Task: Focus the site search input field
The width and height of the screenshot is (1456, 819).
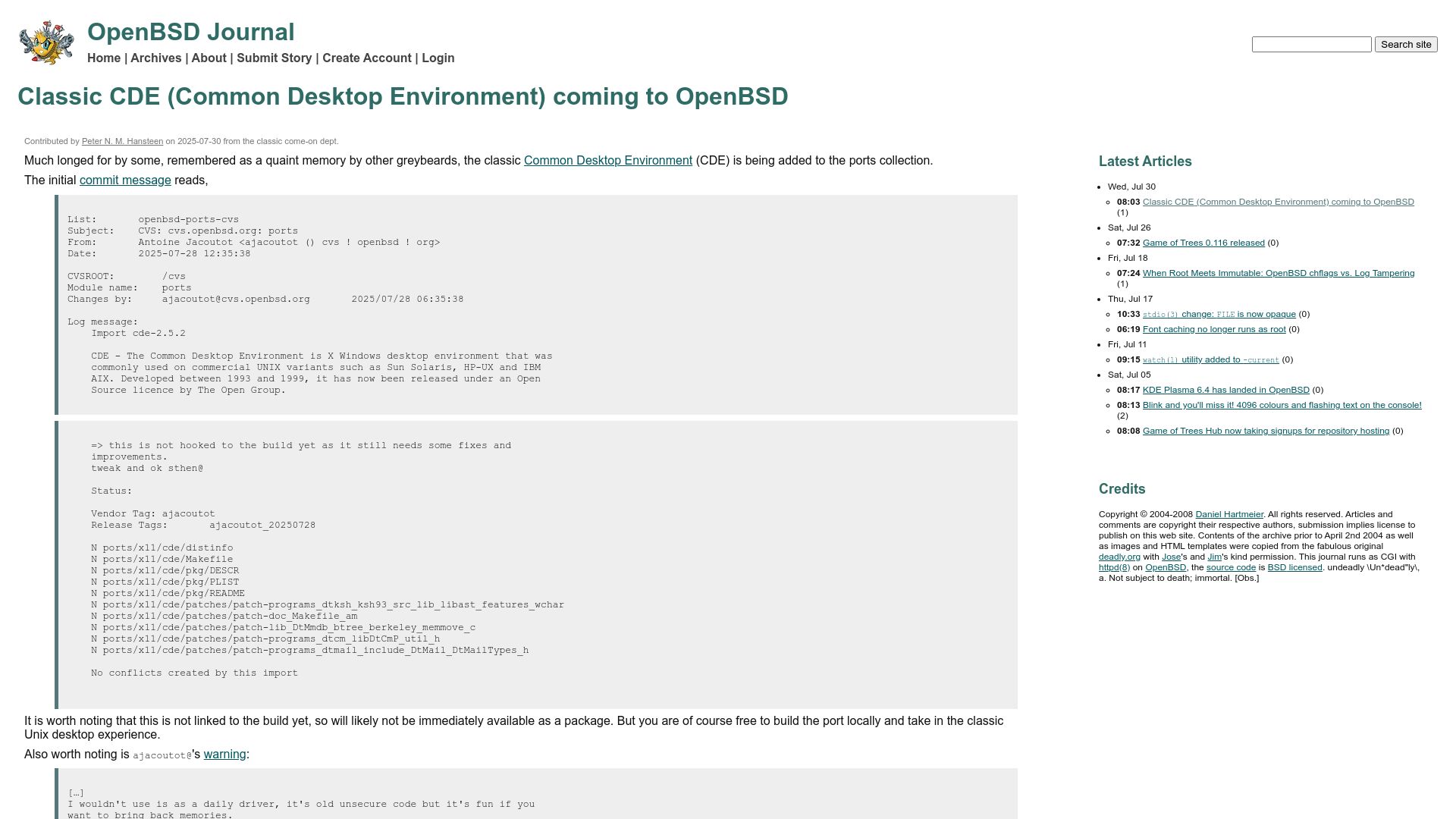Action: [1311, 45]
